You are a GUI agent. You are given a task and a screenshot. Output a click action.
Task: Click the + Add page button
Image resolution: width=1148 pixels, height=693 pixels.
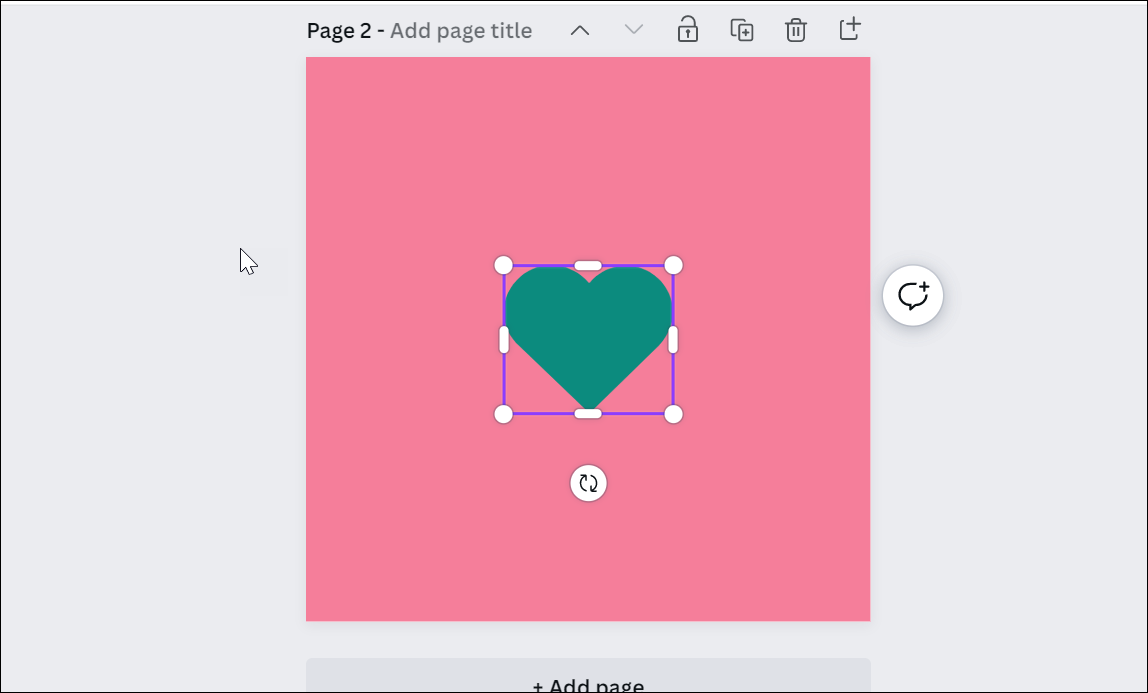tap(588, 675)
